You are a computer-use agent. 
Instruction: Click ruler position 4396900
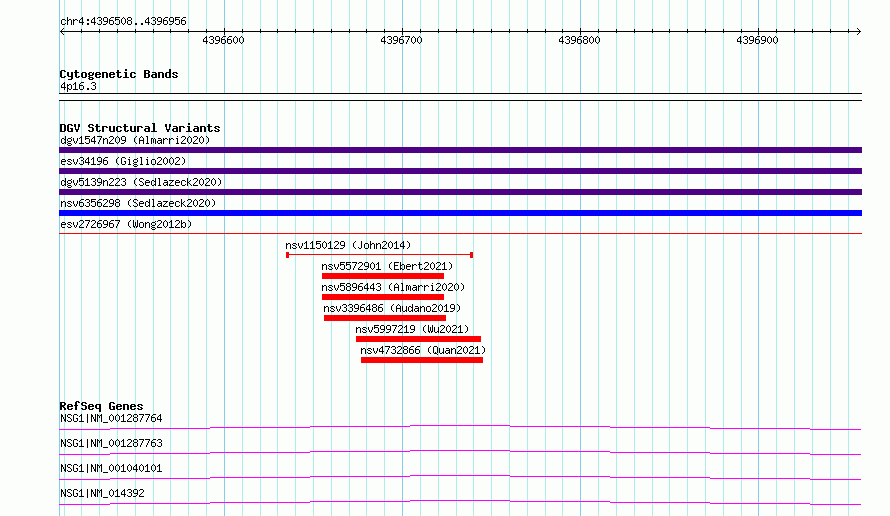757,40
